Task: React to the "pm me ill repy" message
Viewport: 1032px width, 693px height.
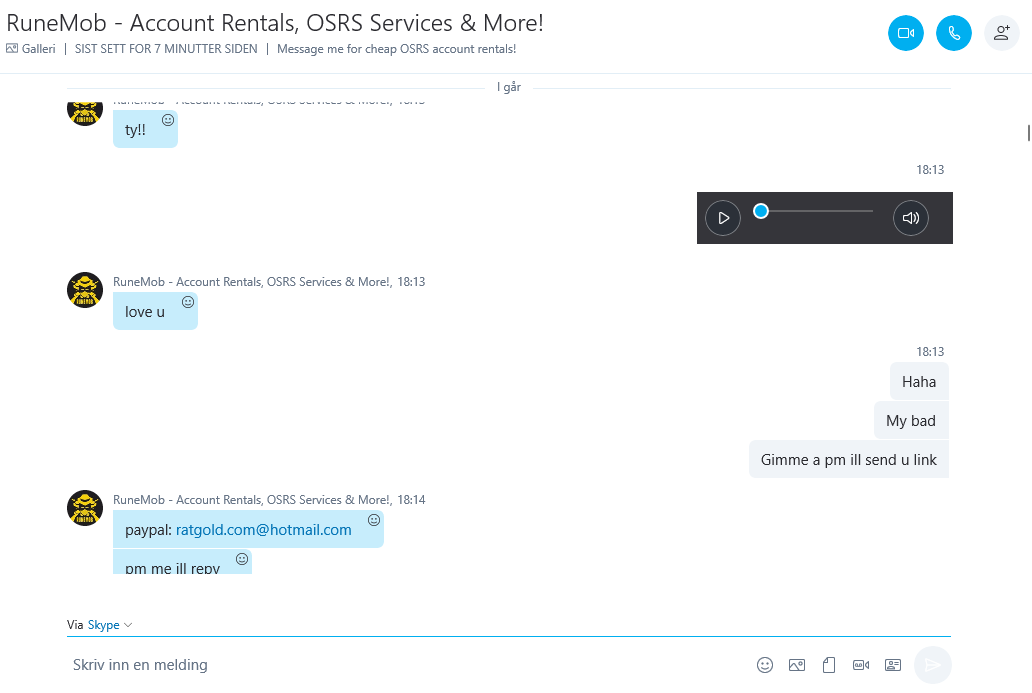Action: 242,559
